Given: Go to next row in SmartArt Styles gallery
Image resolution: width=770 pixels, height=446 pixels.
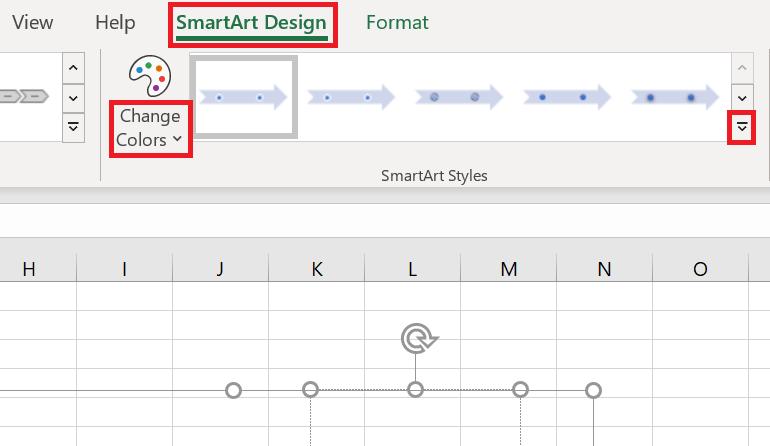Looking at the screenshot, I should point(742,98).
